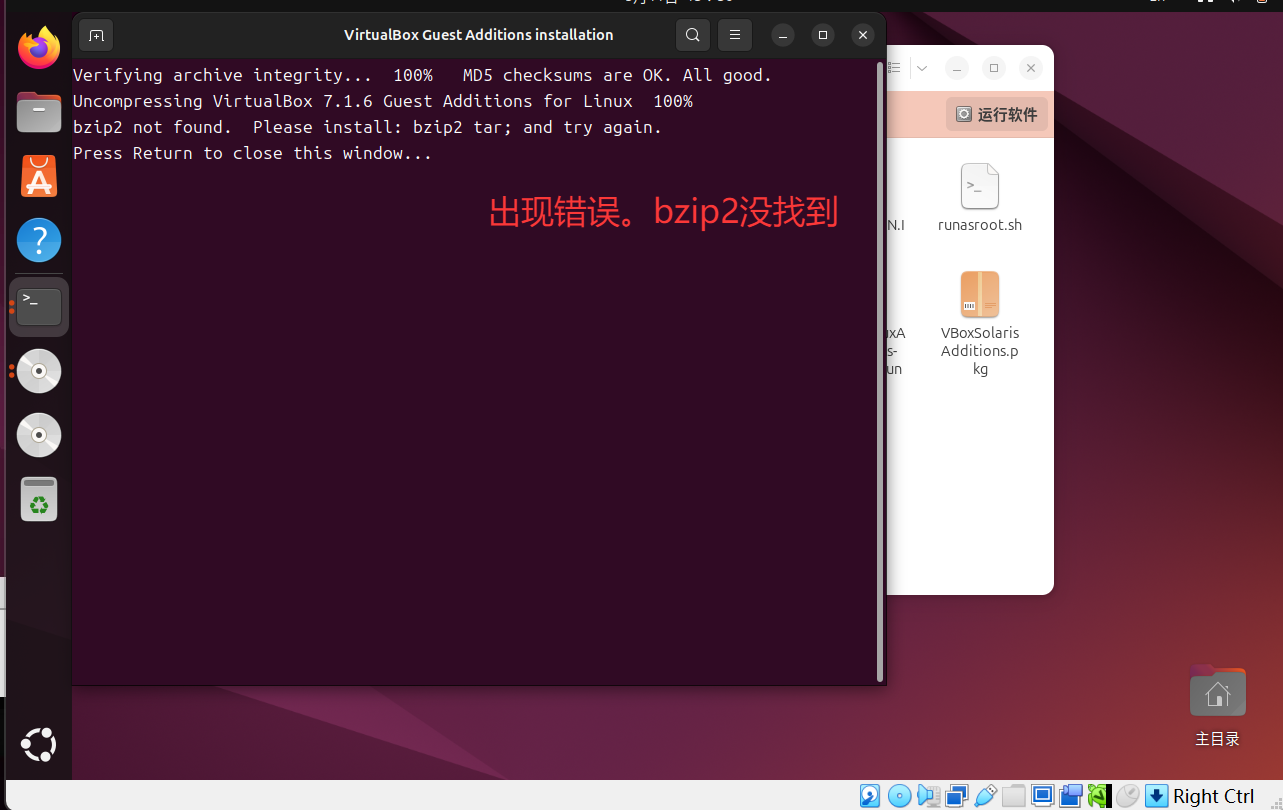Click the terminal's vertical scrollbar

click(880, 370)
